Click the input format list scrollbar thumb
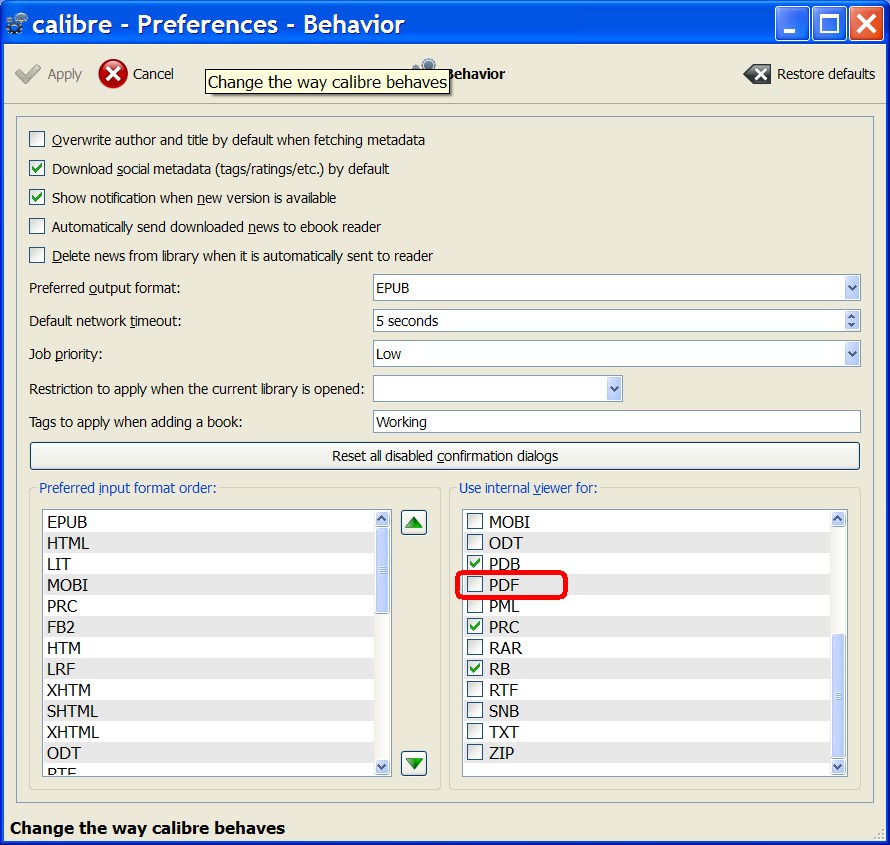The width and height of the screenshot is (890, 845). click(x=382, y=570)
